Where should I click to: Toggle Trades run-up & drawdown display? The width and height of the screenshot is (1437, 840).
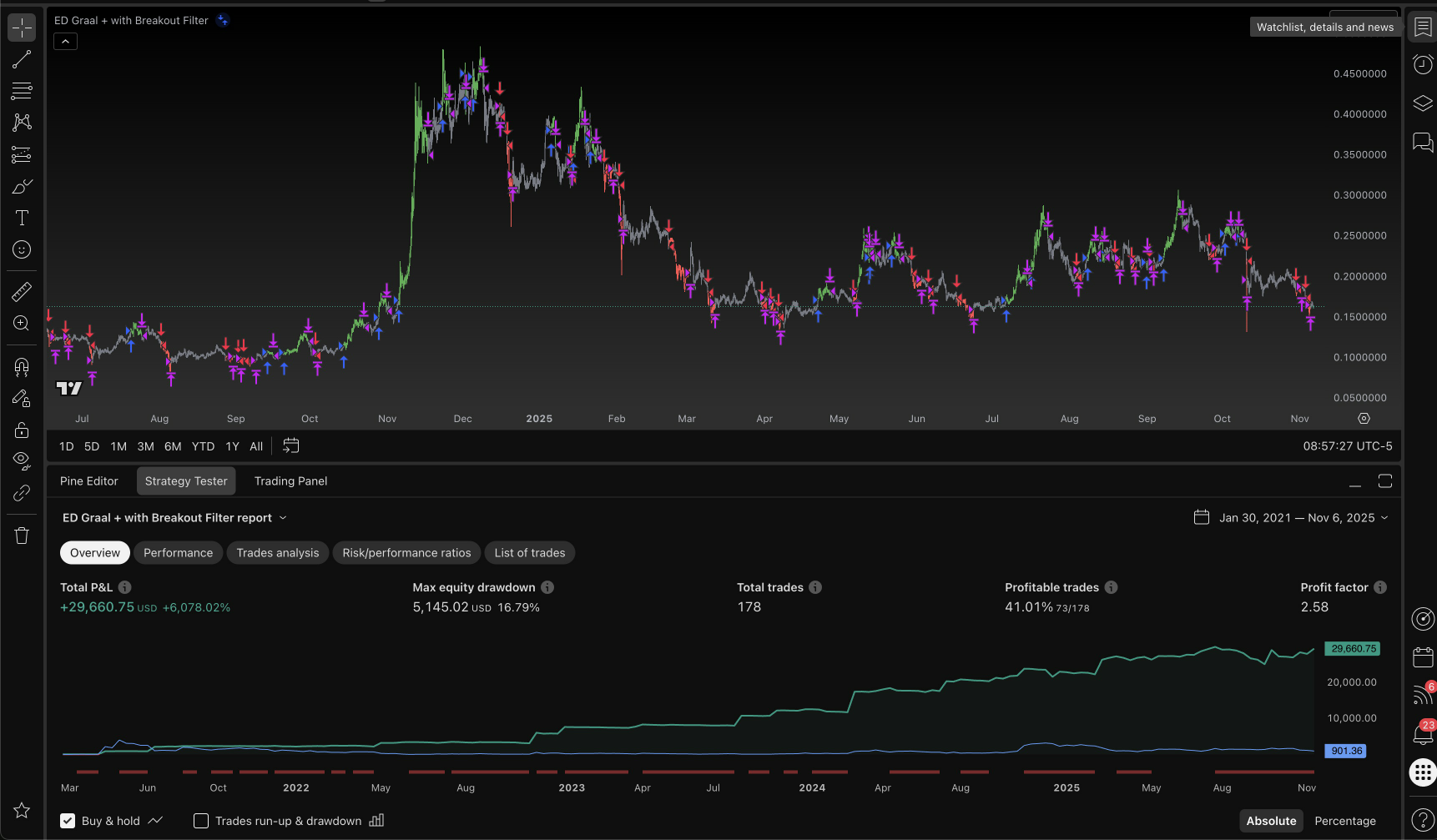200,821
